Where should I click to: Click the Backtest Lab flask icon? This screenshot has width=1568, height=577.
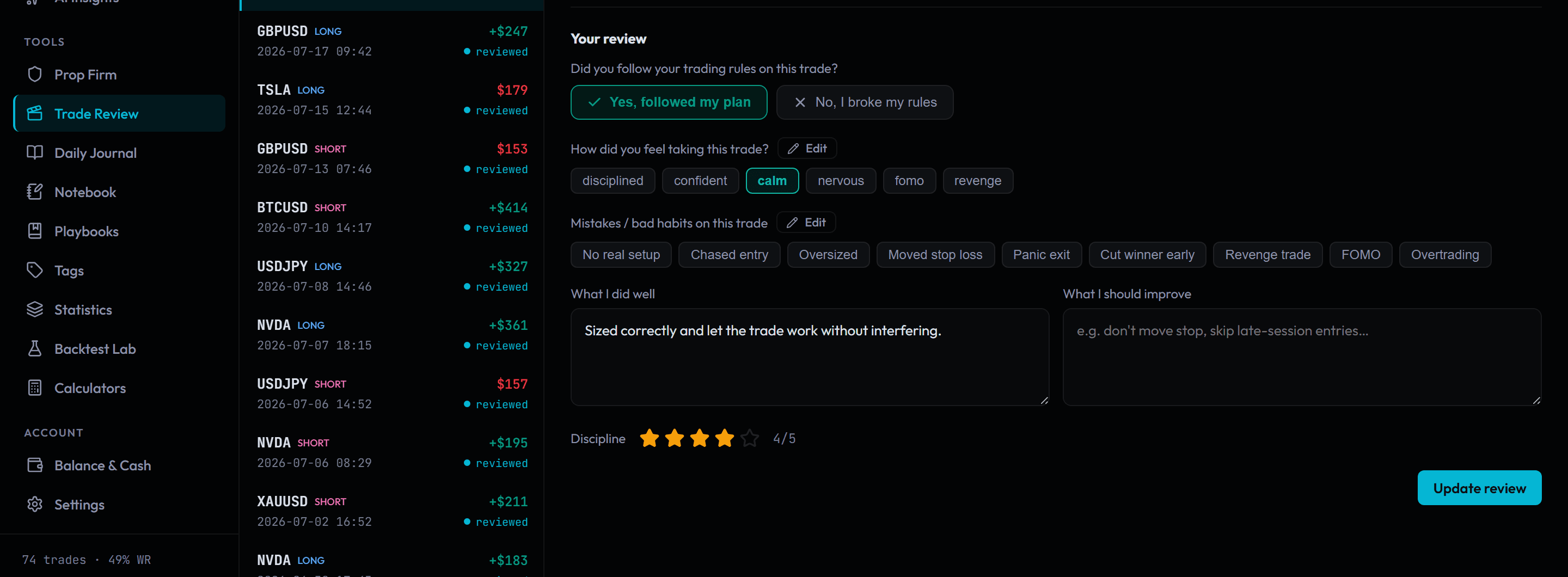(35, 349)
